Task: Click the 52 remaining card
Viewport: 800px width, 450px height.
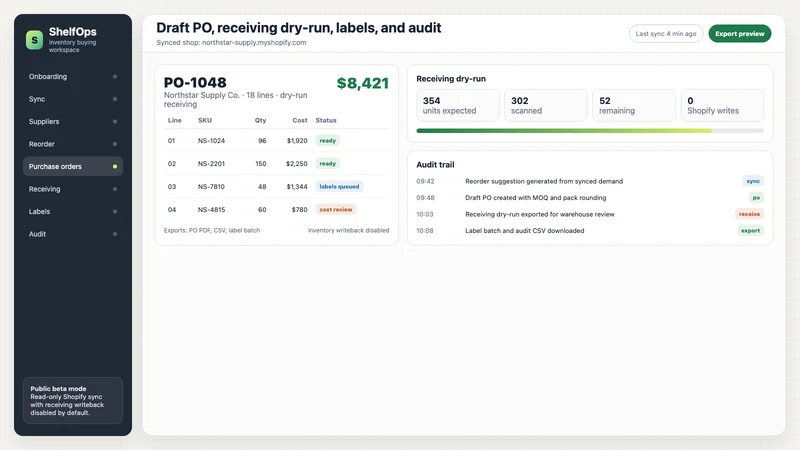Action: pyautogui.click(x=634, y=105)
